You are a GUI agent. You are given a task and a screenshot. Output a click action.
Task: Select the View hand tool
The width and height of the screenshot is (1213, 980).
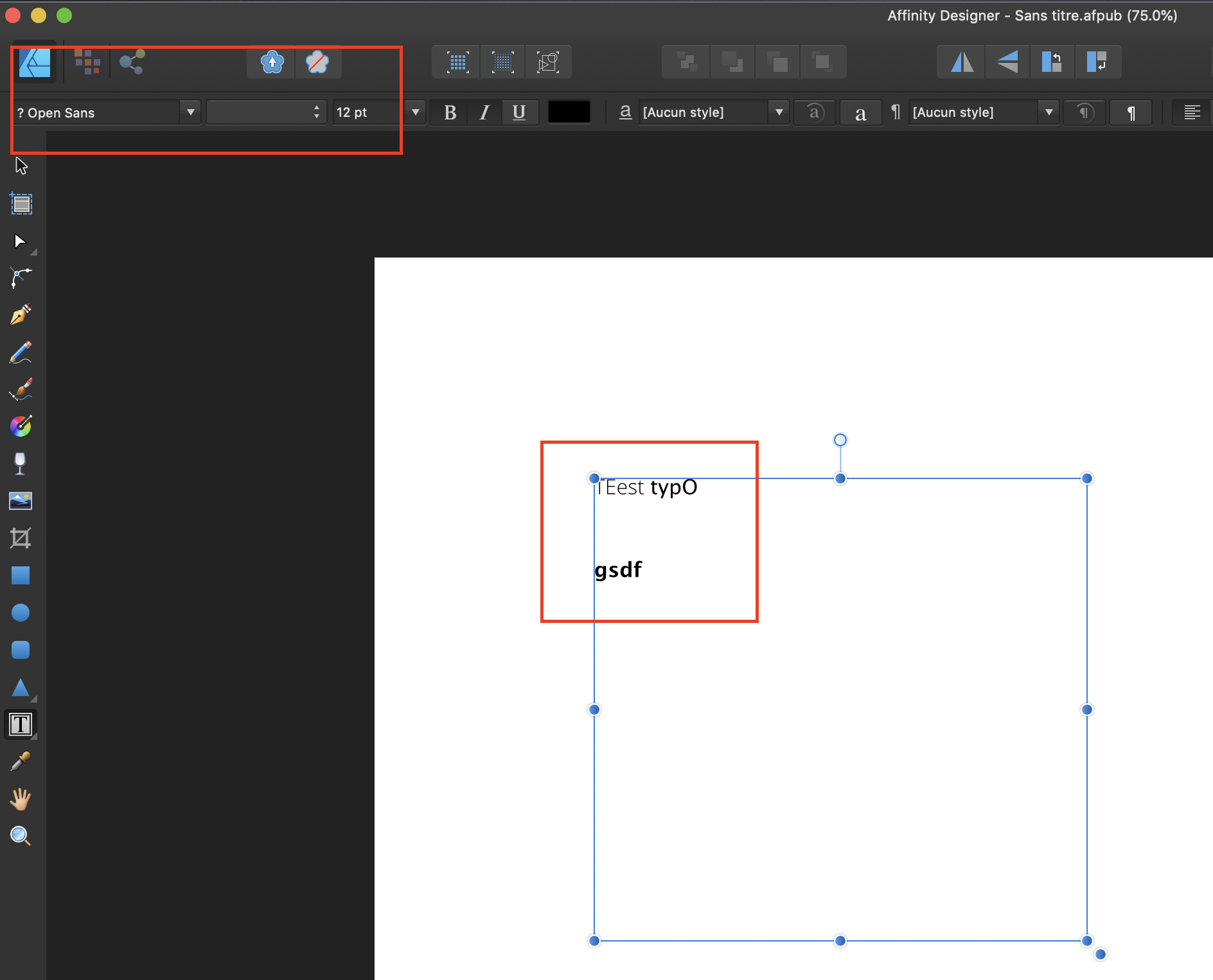(x=21, y=799)
